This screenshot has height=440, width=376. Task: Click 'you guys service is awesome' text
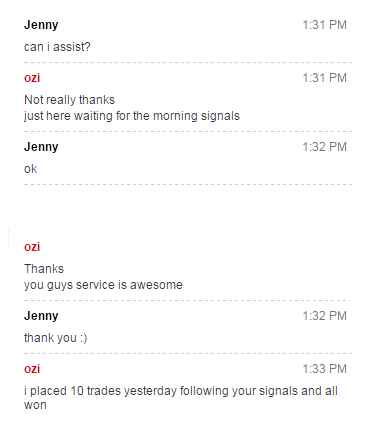pos(103,285)
